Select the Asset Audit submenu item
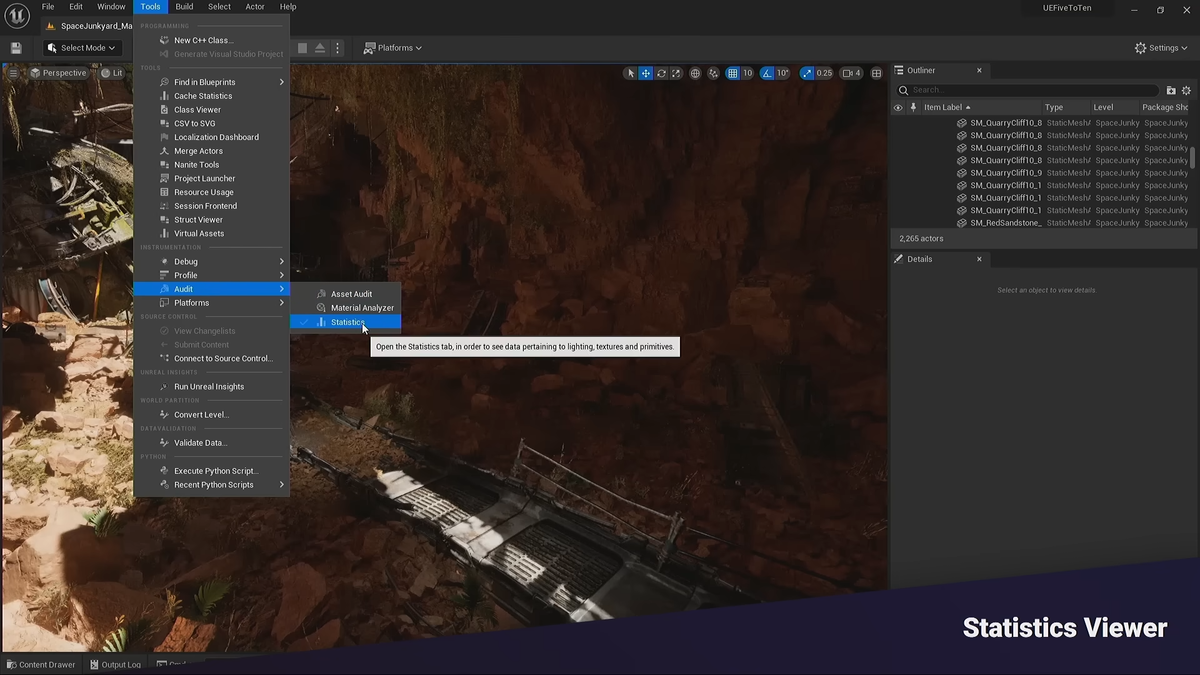This screenshot has height=675, width=1200. [x=346, y=294]
